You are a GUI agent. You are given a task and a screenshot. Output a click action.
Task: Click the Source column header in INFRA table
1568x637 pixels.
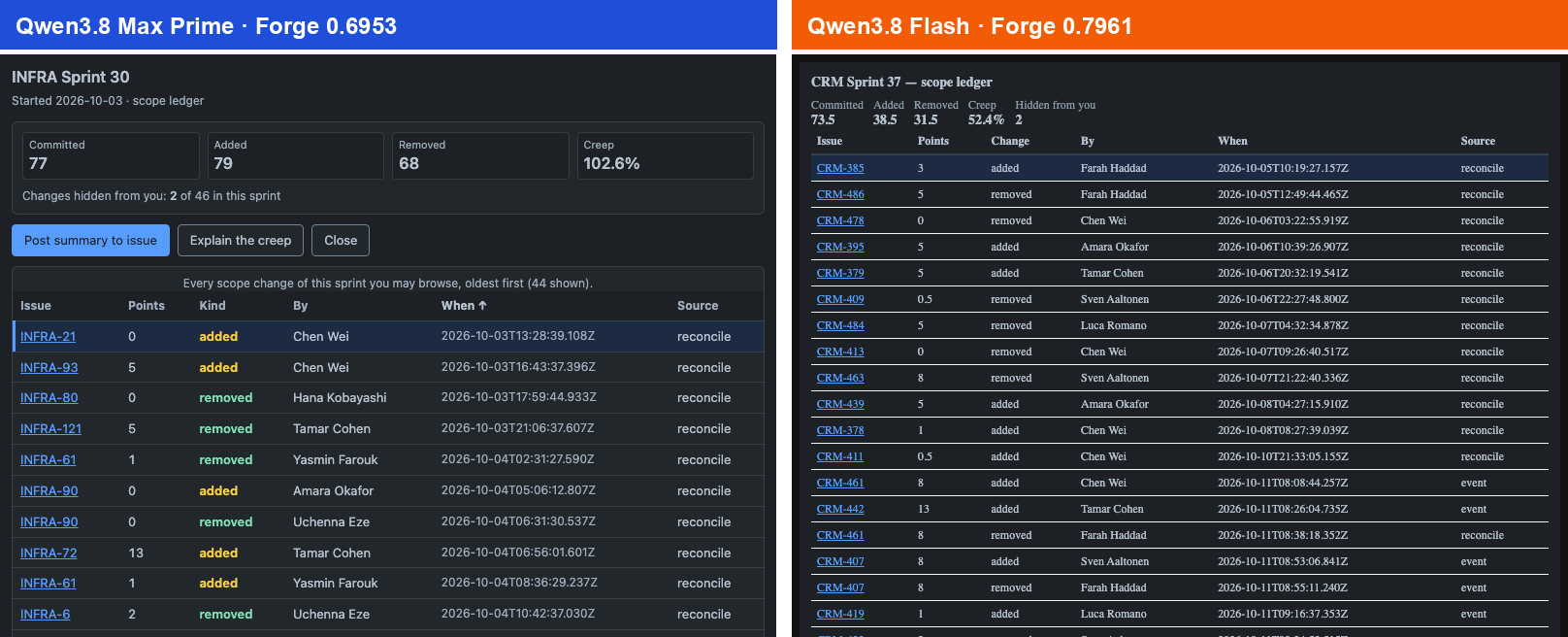pyautogui.click(x=698, y=306)
